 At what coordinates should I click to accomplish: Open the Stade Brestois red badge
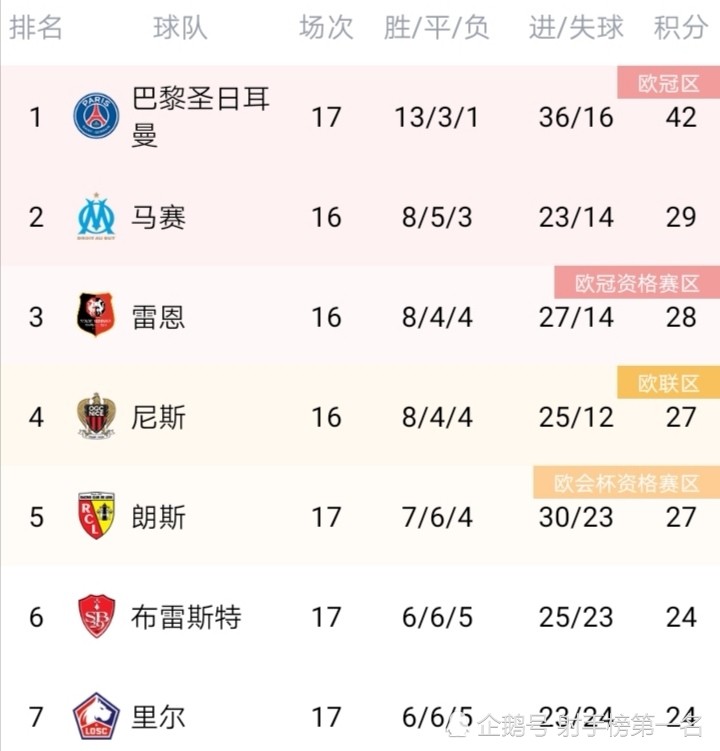[96, 616]
